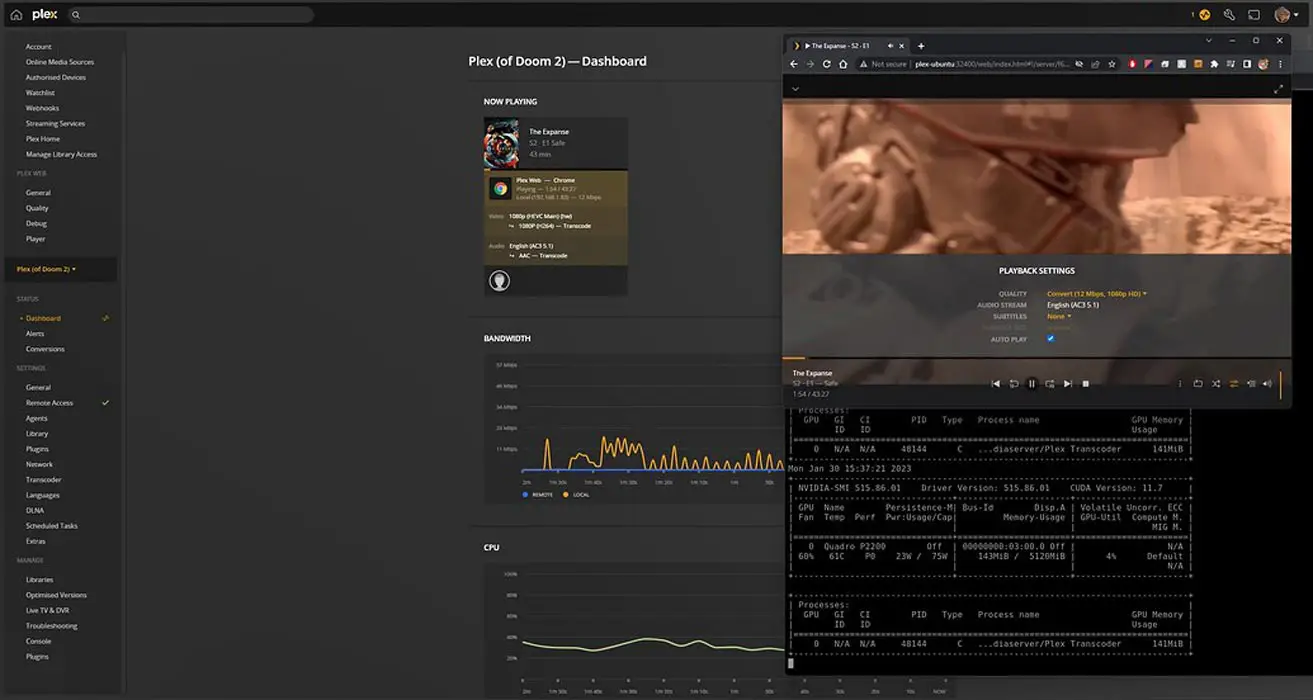Open Authorised Devices settings
Image resolution: width=1313 pixels, height=700 pixels.
tap(56, 77)
